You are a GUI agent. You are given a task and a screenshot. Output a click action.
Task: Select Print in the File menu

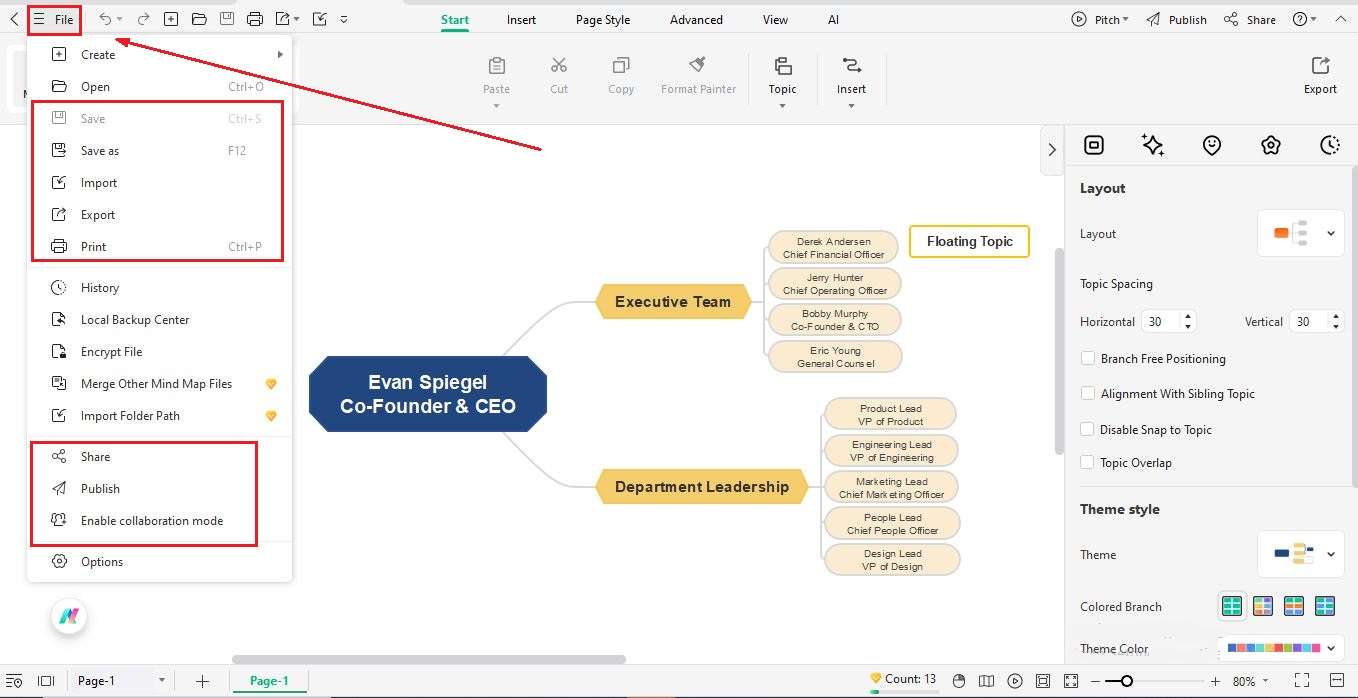point(158,246)
